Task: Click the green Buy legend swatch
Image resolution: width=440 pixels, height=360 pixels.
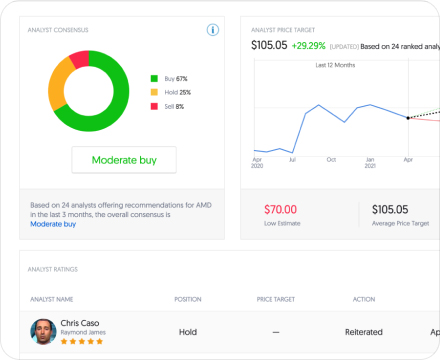Action: click(154, 79)
